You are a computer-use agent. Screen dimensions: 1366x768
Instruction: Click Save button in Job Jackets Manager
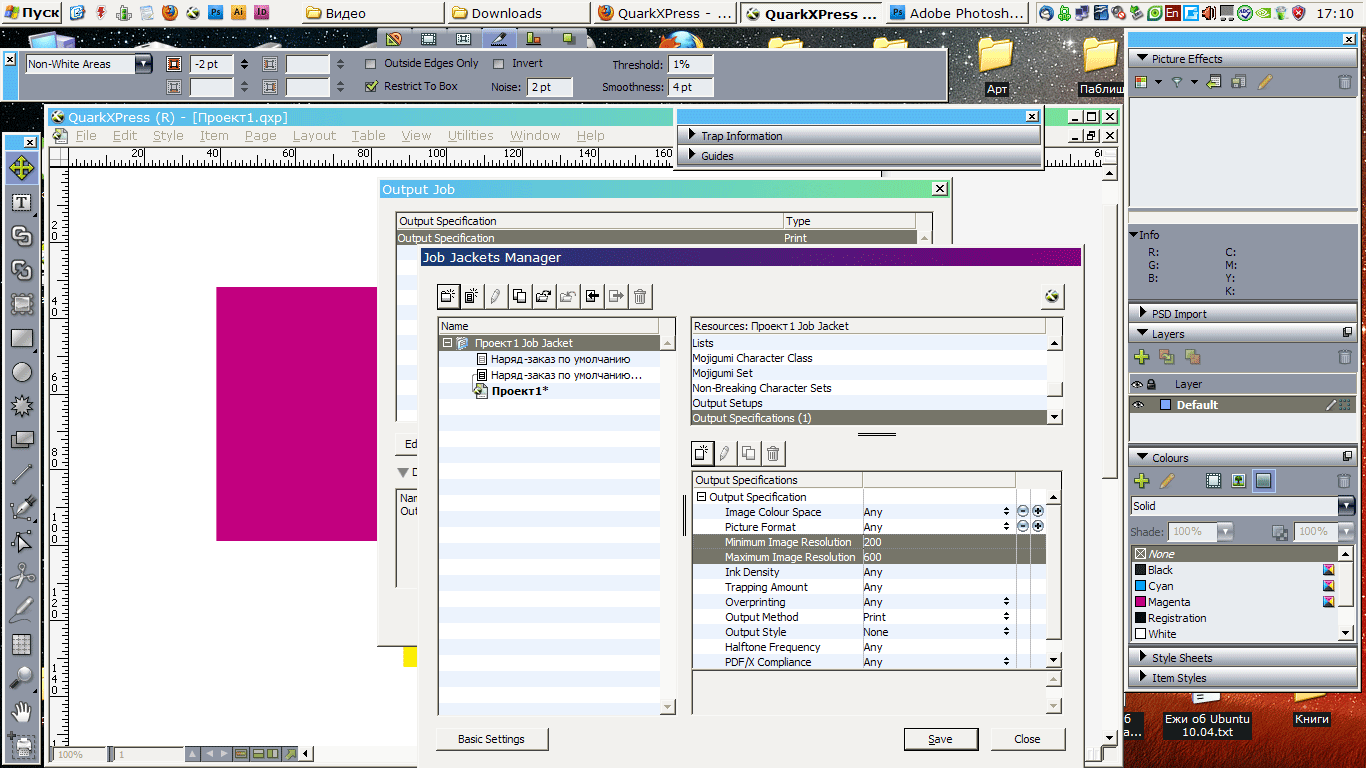pos(940,739)
